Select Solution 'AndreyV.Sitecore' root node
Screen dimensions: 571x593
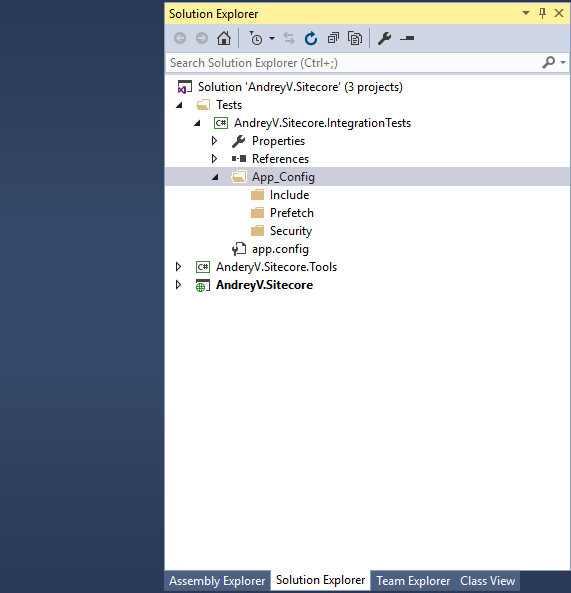pyautogui.click(x=300, y=87)
